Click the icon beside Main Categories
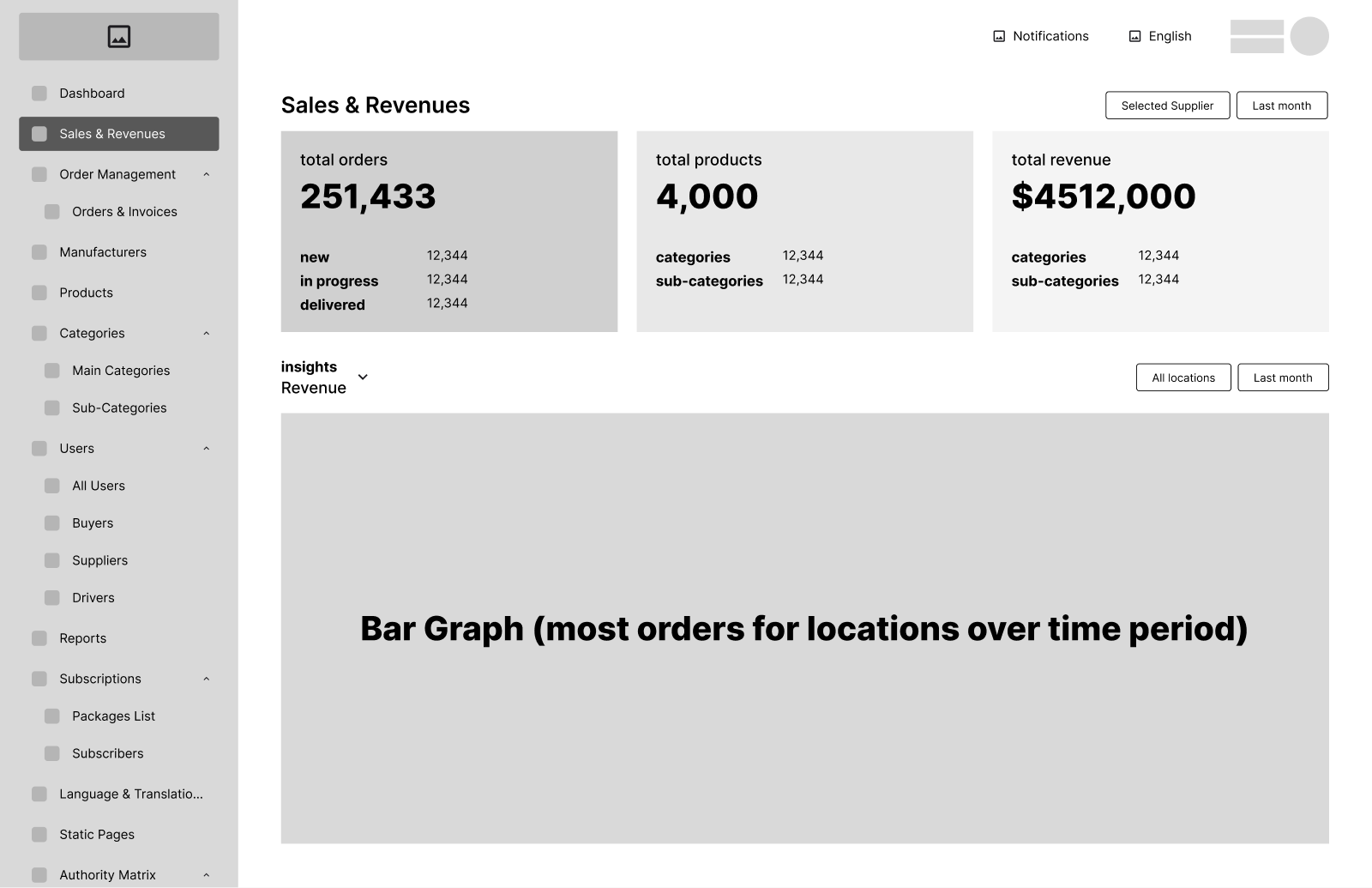 [x=52, y=371]
